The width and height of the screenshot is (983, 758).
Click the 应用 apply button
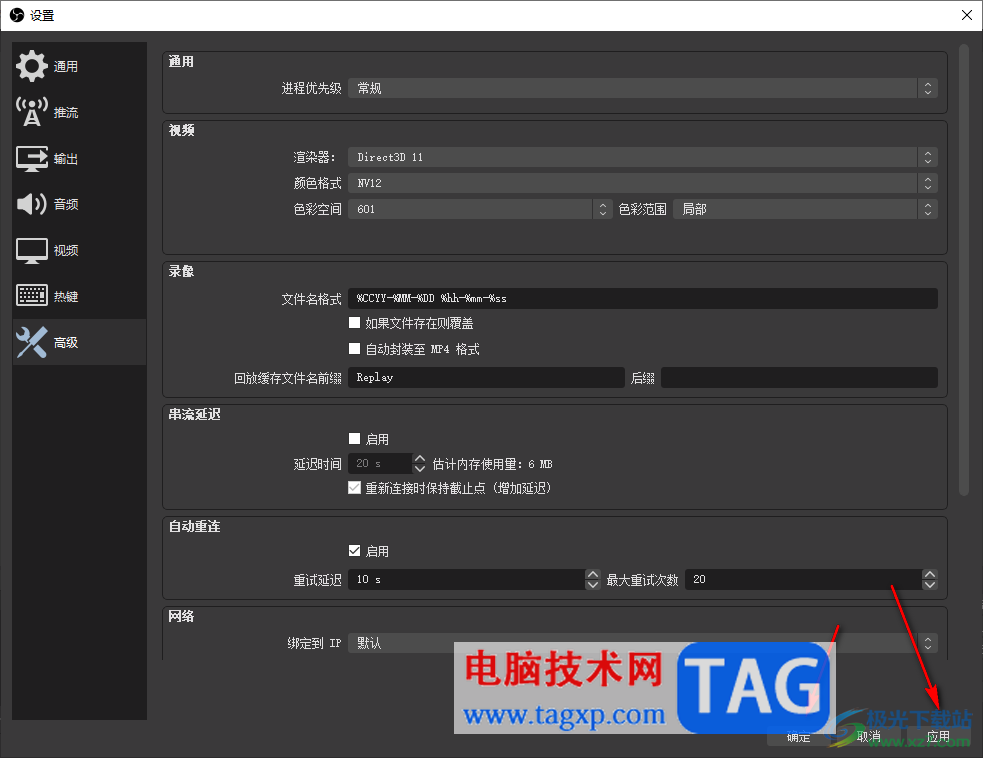[938, 736]
